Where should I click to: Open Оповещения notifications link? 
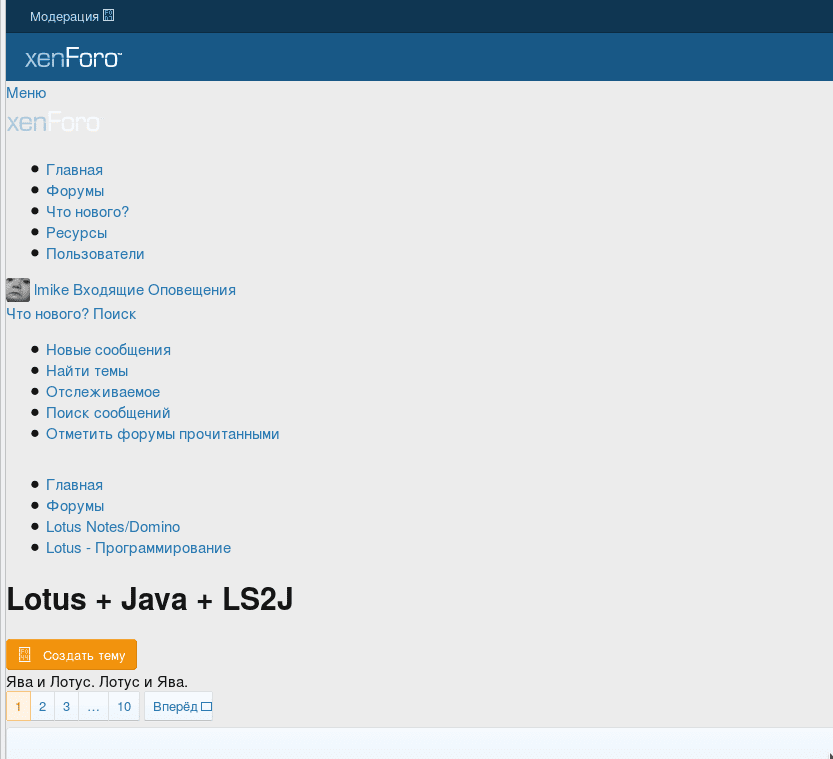pyautogui.click(x=192, y=290)
